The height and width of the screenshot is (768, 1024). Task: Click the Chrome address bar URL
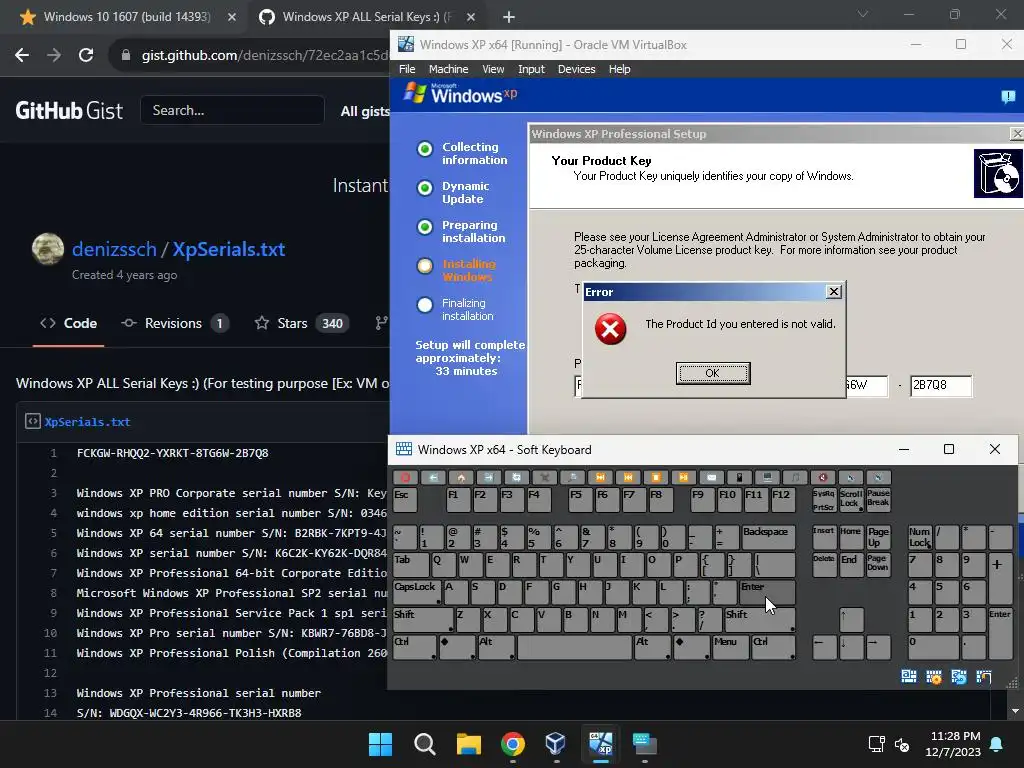[x=264, y=56]
